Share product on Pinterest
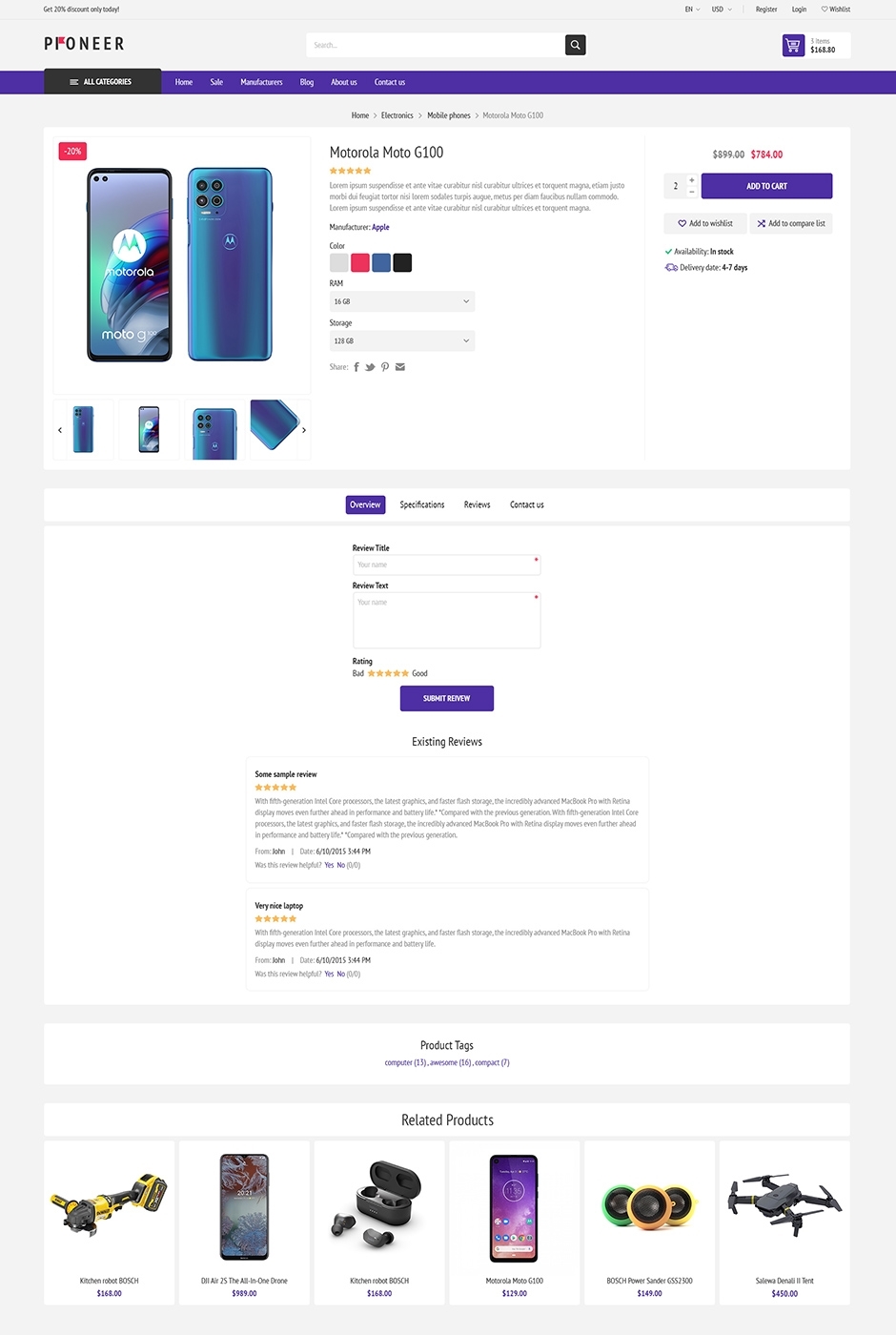The height and width of the screenshot is (1335, 896). pos(385,367)
